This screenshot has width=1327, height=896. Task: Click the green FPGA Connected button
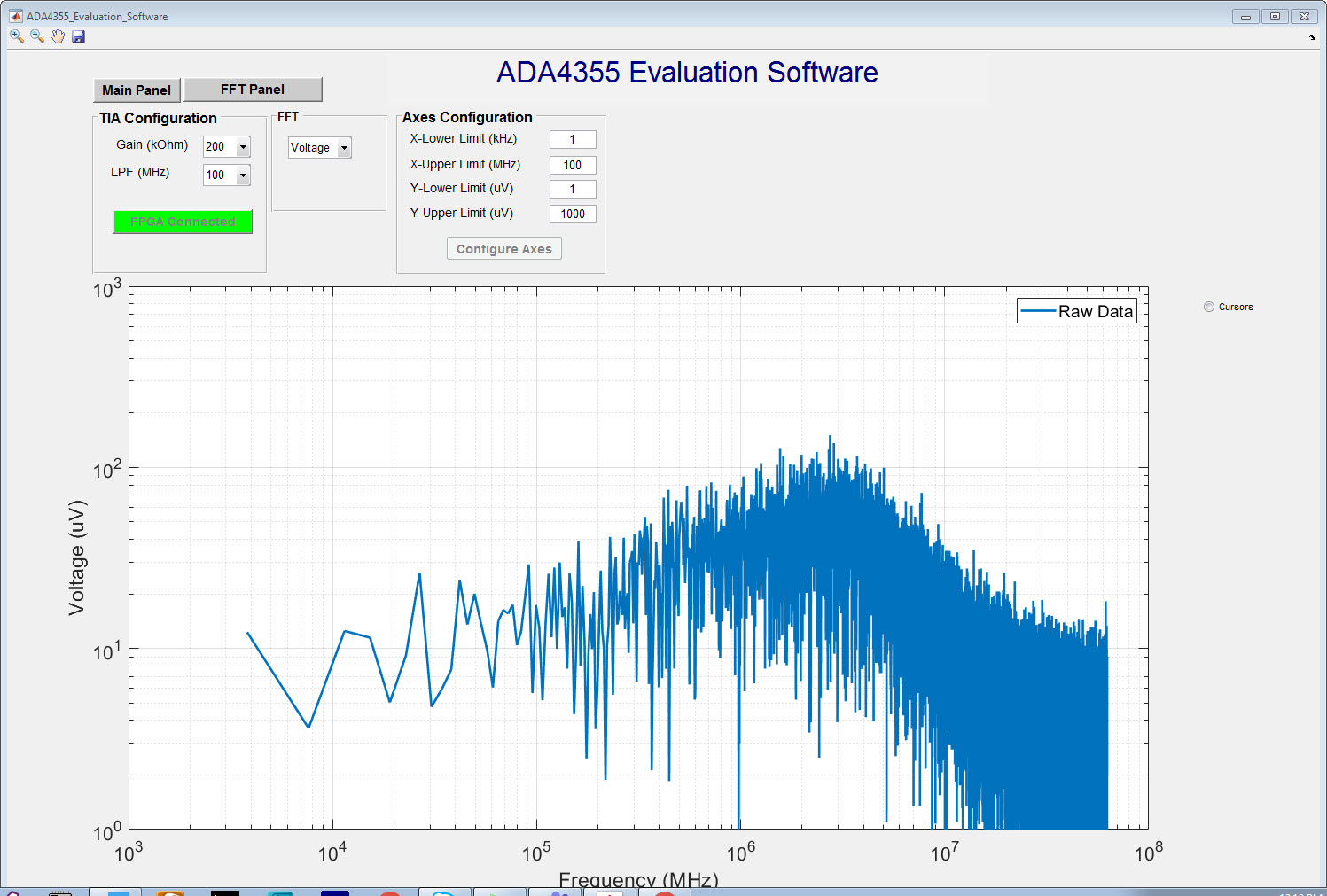coord(183,222)
